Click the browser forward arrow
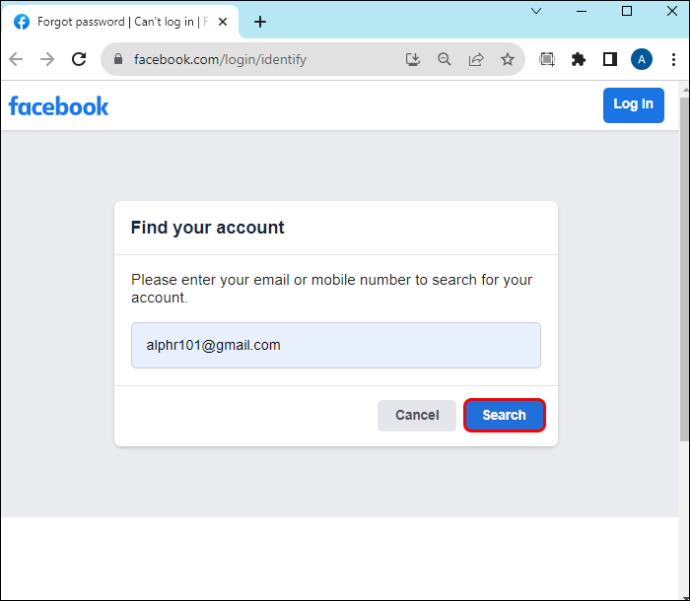Image resolution: width=690 pixels, height=601 pixels. click(x=47, y=59)
